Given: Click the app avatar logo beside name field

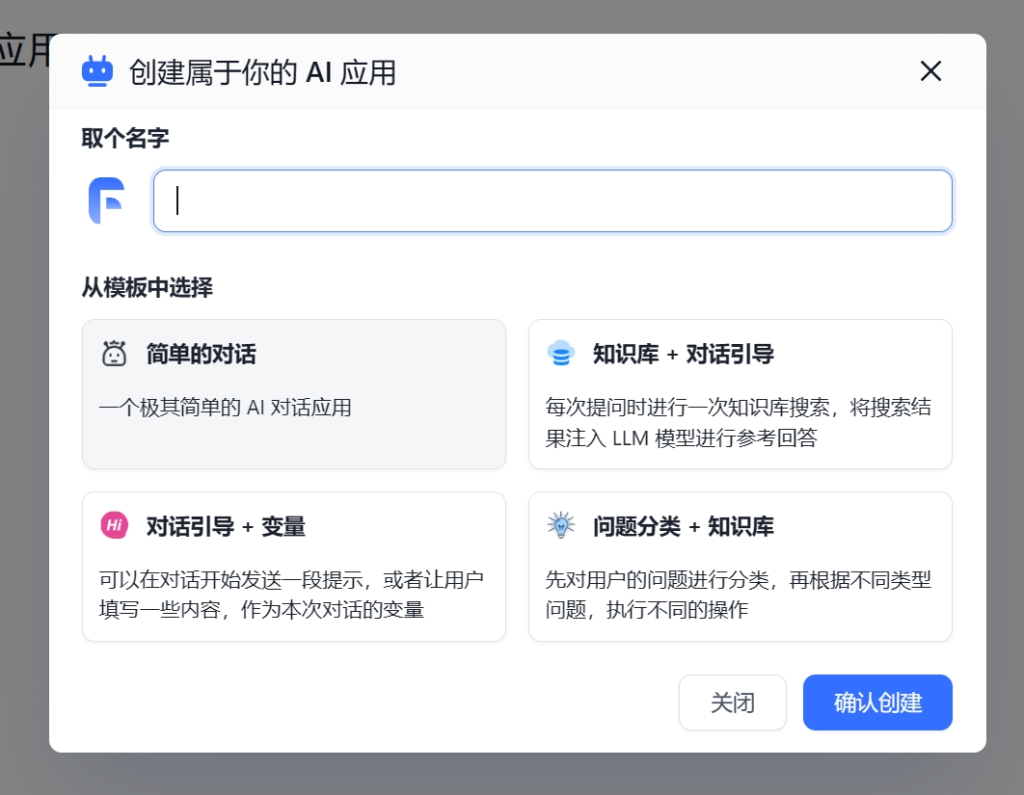Looking at the screenshot, I should click(106, 201).
